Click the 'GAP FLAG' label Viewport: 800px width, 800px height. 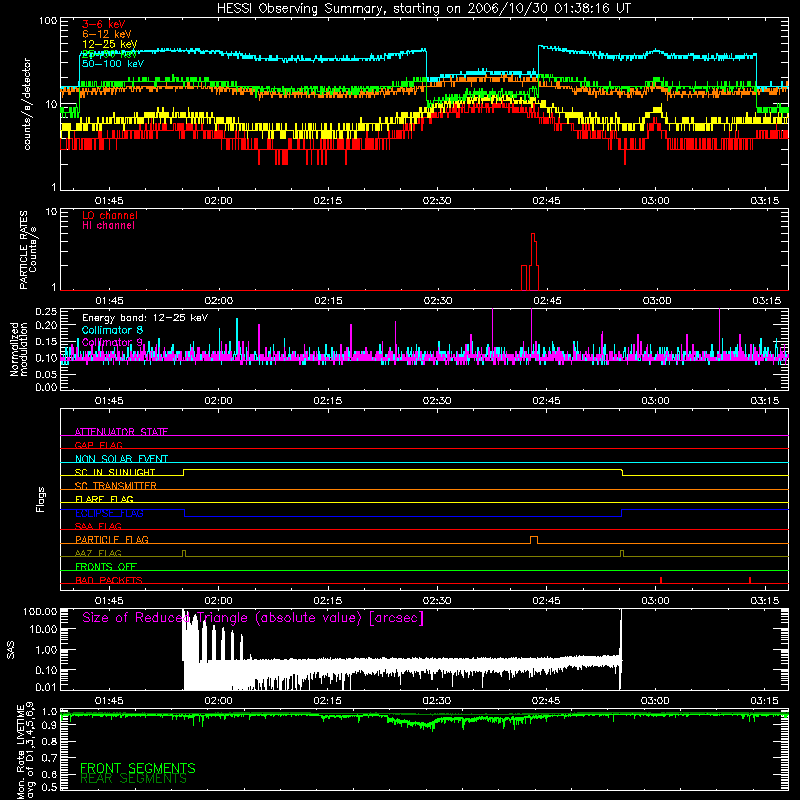98,445
